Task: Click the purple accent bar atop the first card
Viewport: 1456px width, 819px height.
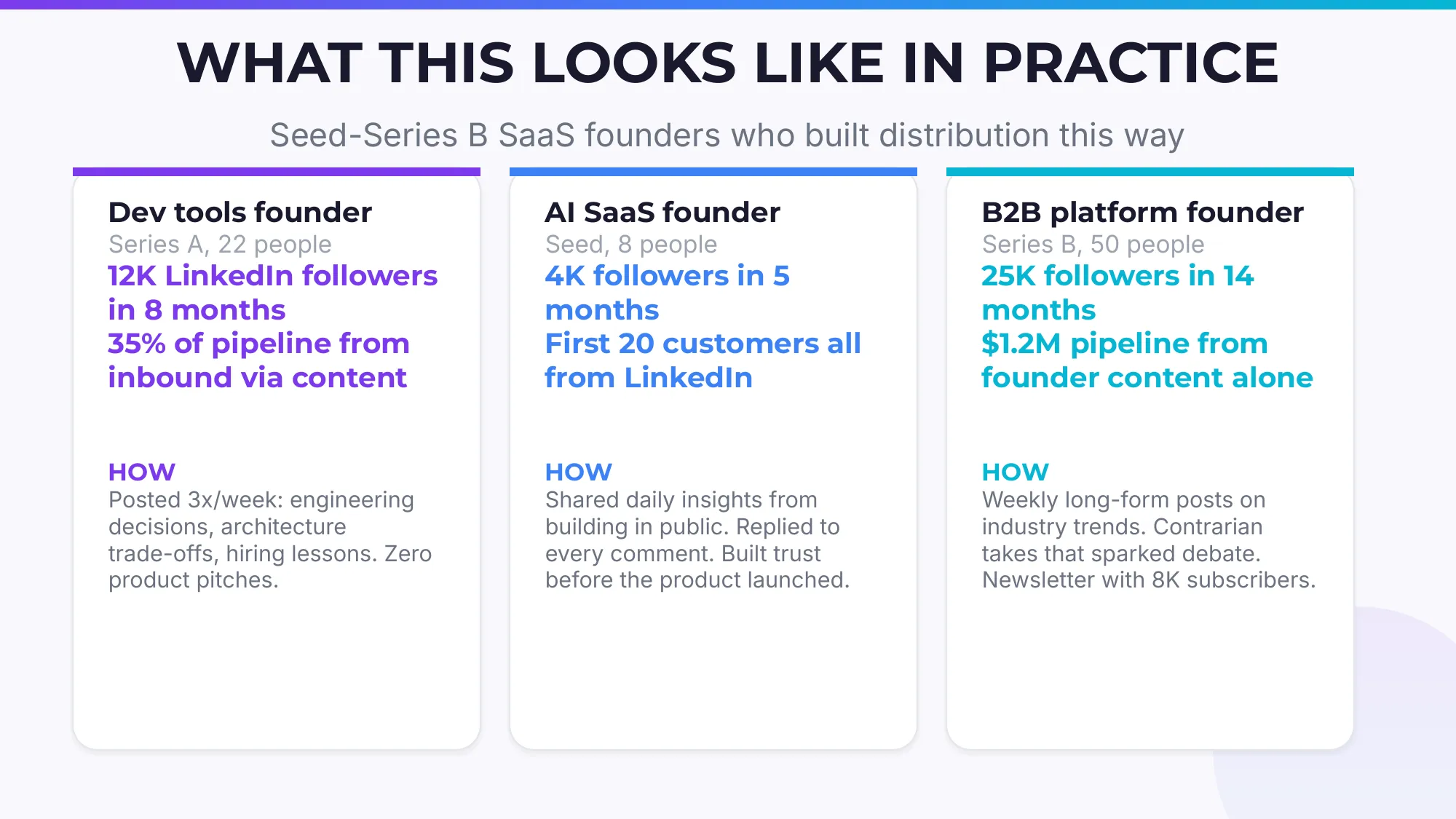Action: coord(277,172)
